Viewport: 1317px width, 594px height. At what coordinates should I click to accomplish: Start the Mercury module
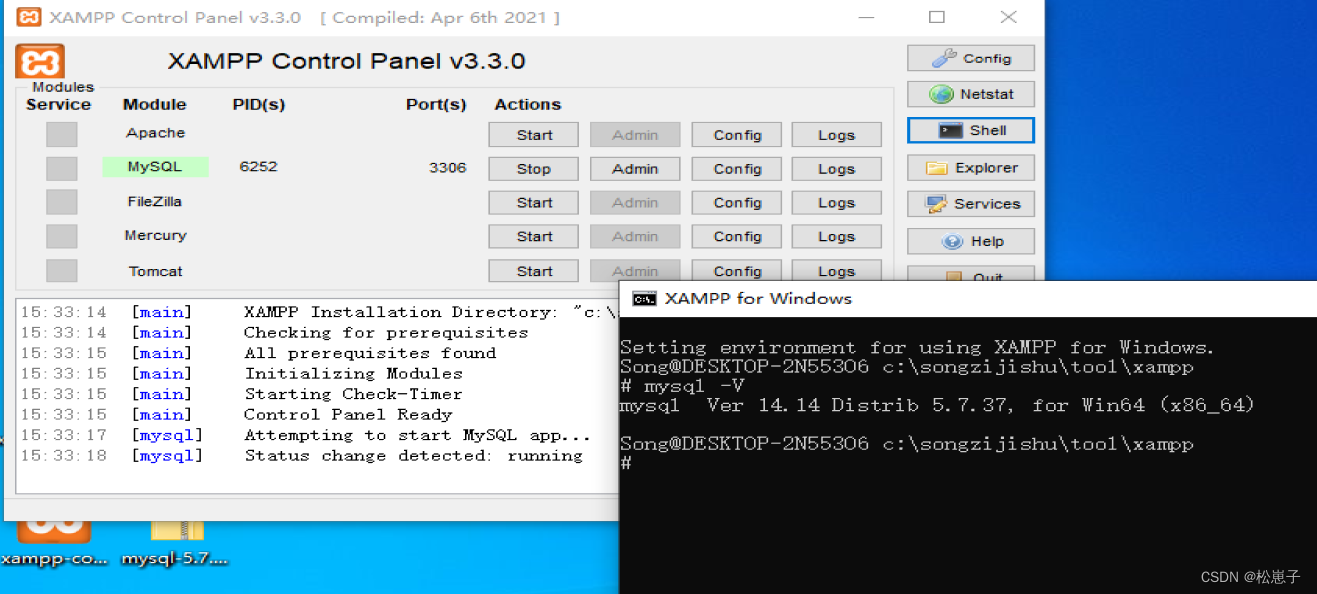pos(534,237)
